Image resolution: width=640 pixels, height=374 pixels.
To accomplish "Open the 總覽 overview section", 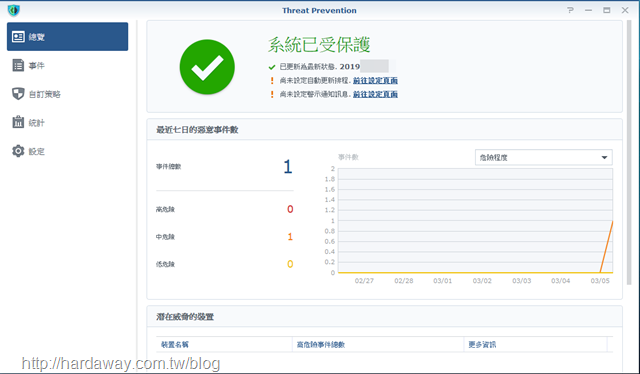I will tap(67, 37).
